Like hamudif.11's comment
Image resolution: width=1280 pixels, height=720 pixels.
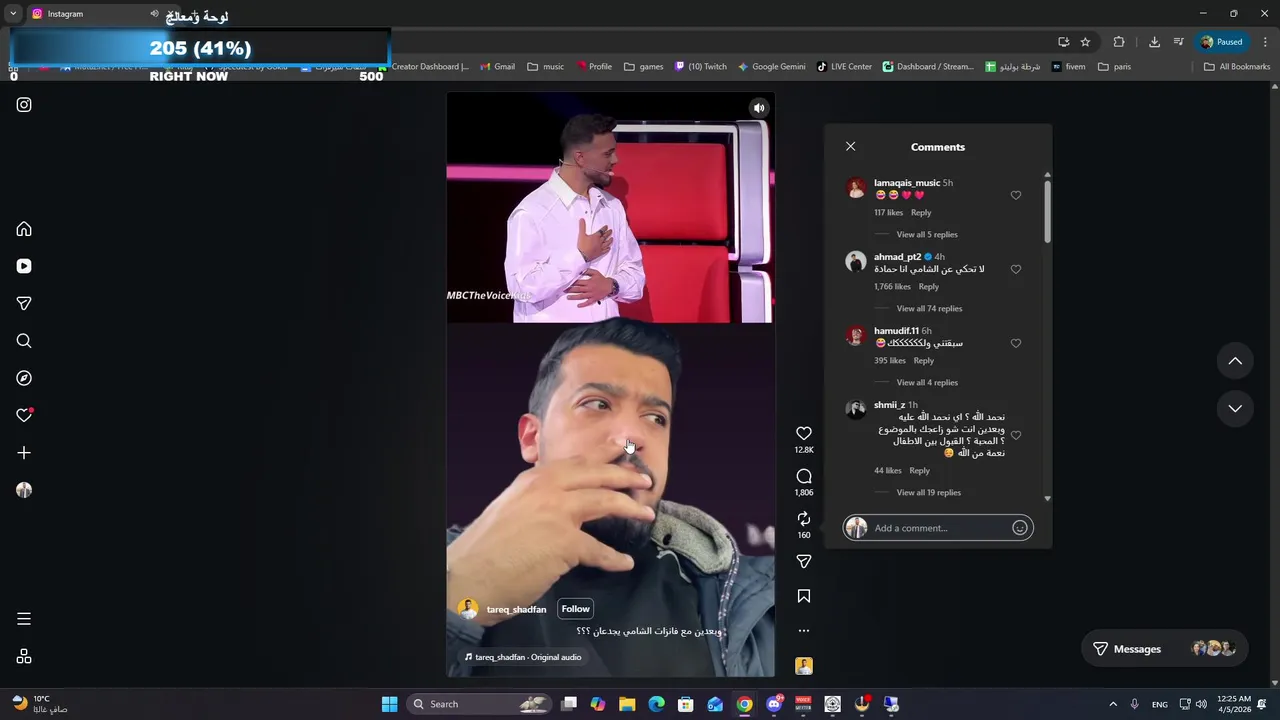pos(1016,343)
